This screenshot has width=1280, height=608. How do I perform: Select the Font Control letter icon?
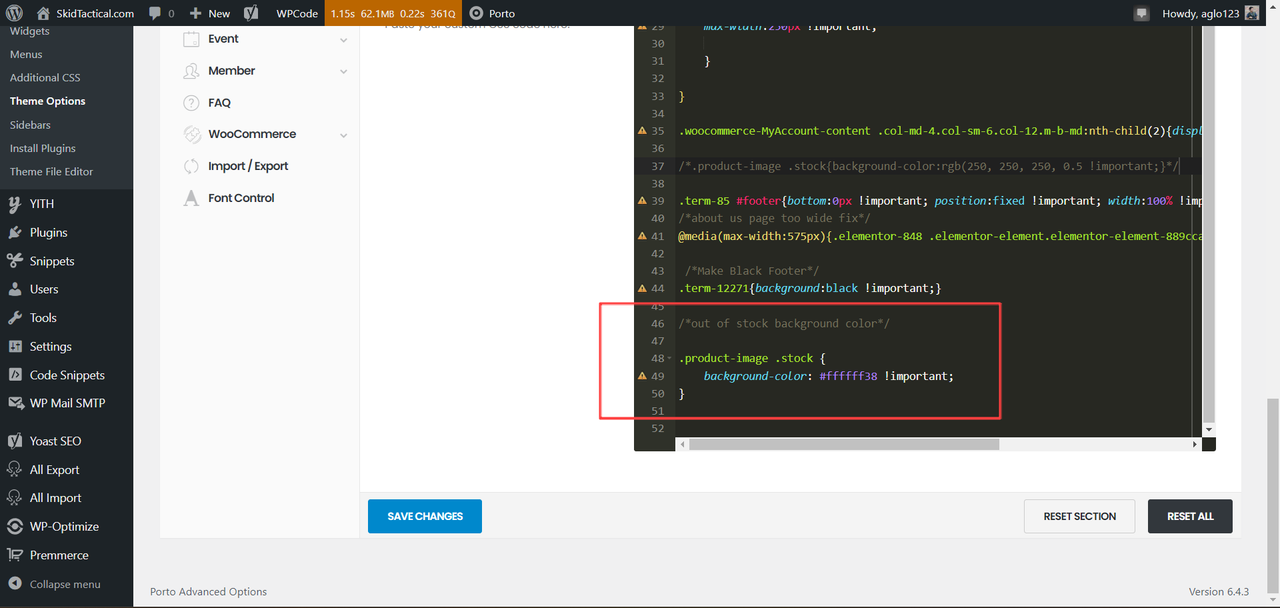191,198
